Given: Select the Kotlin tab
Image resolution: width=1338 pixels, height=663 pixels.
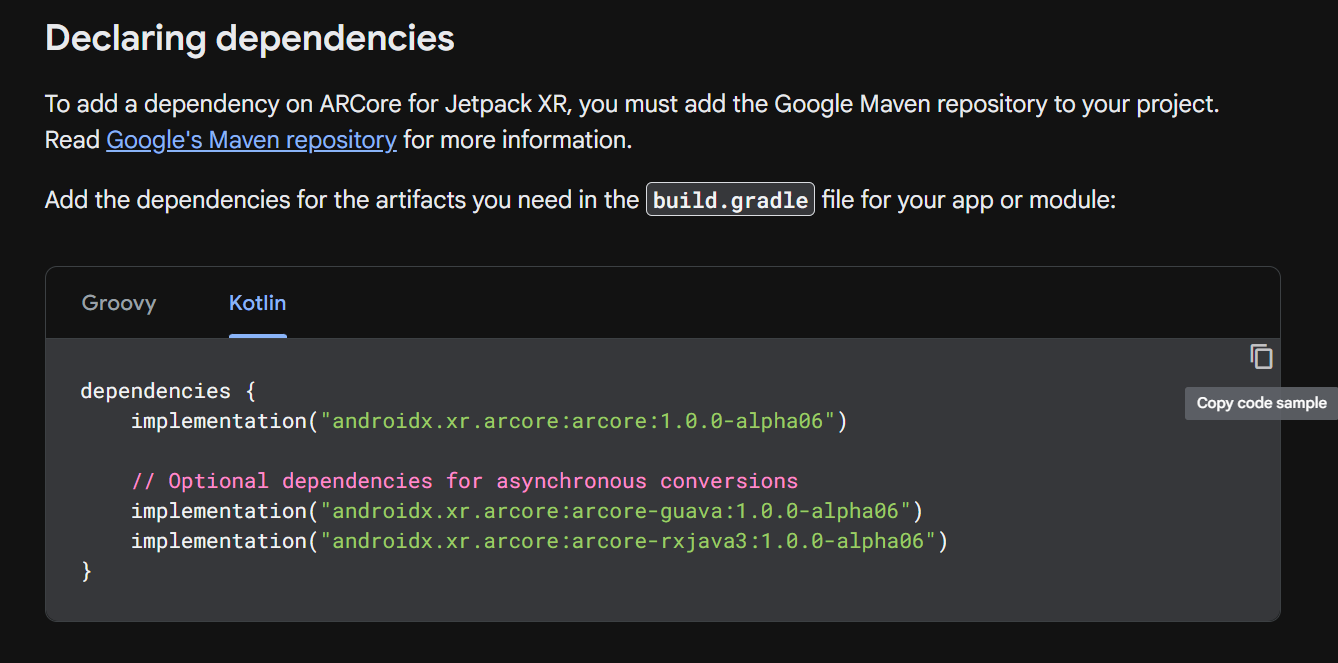Looking at the screenshot, I should point(257,303).
